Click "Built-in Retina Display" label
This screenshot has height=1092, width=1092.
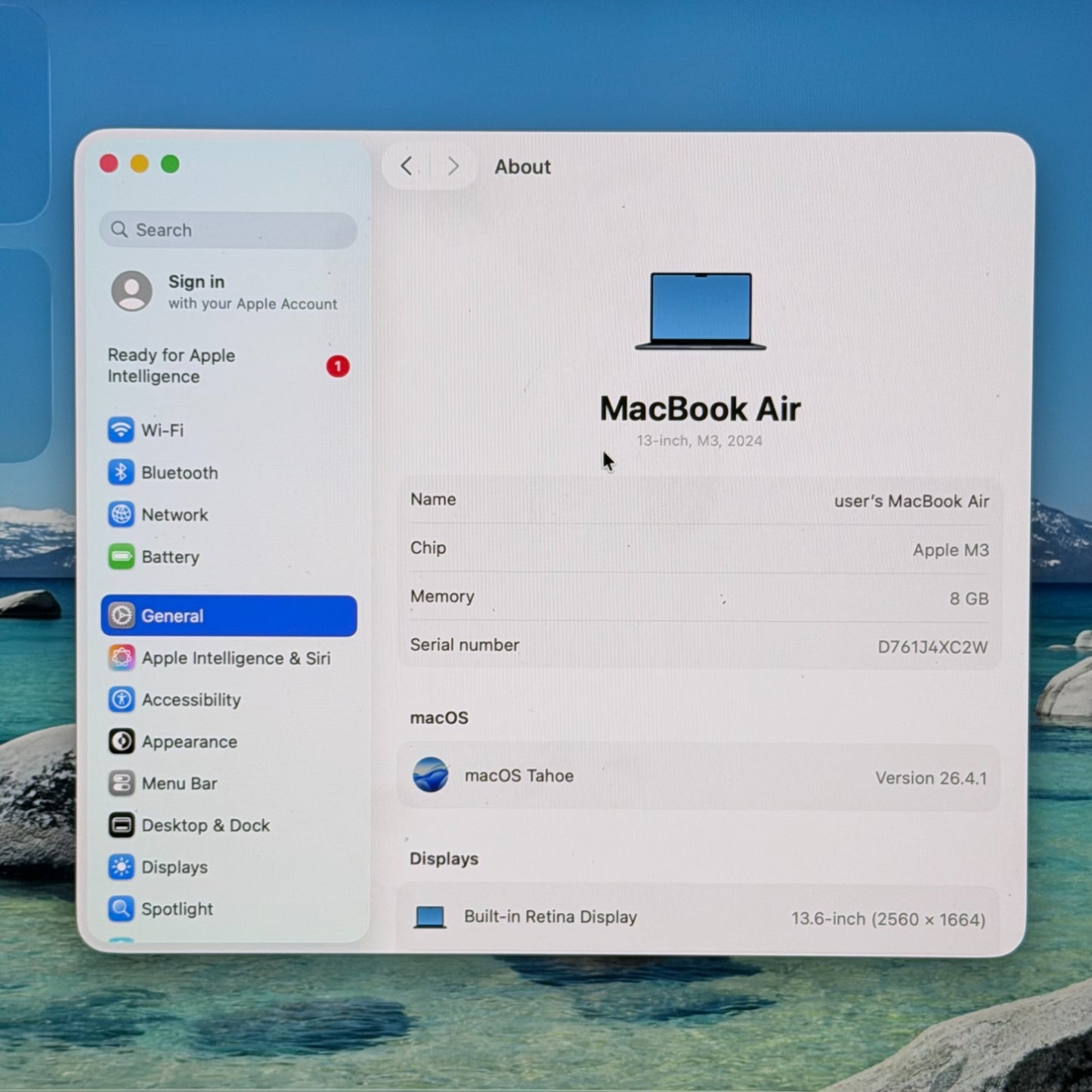pos(551,917)
